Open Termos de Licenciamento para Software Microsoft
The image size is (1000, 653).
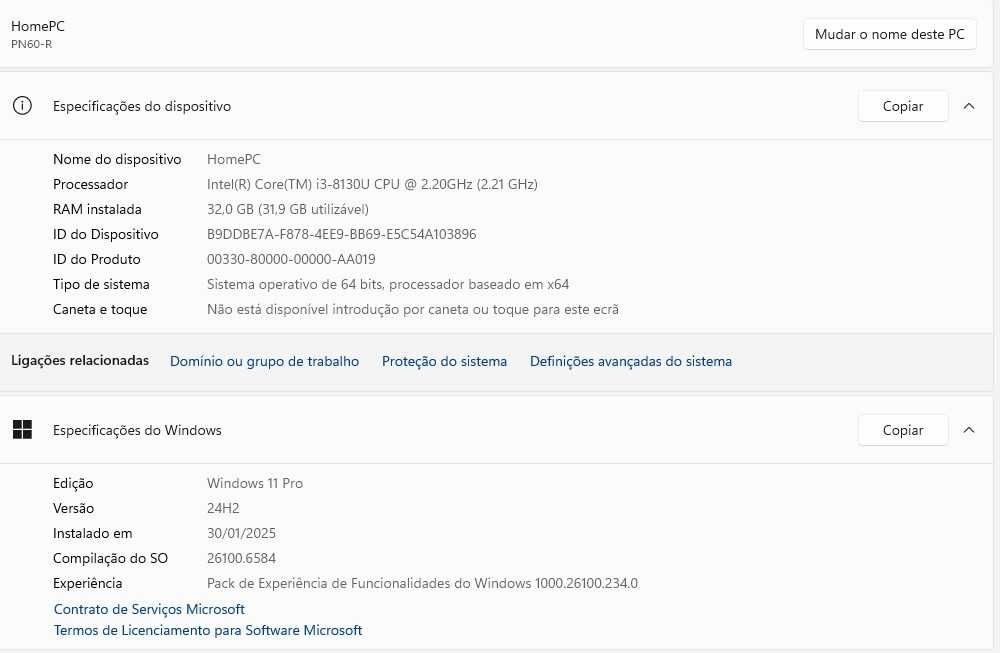point(208,630)
